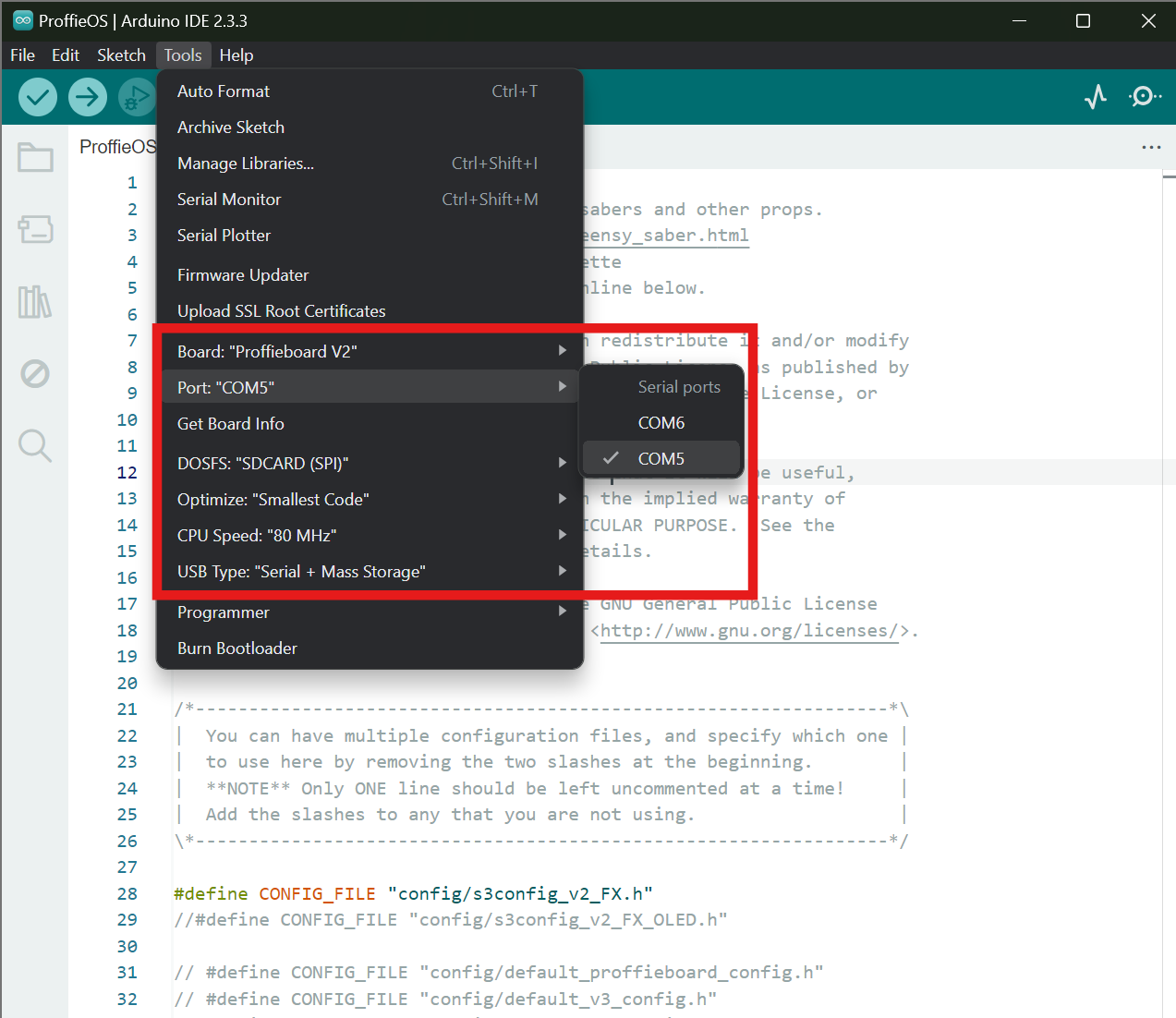1176x1018 pixels.
Task: Expand the Port "COM5" submenu
Action: 370,387
